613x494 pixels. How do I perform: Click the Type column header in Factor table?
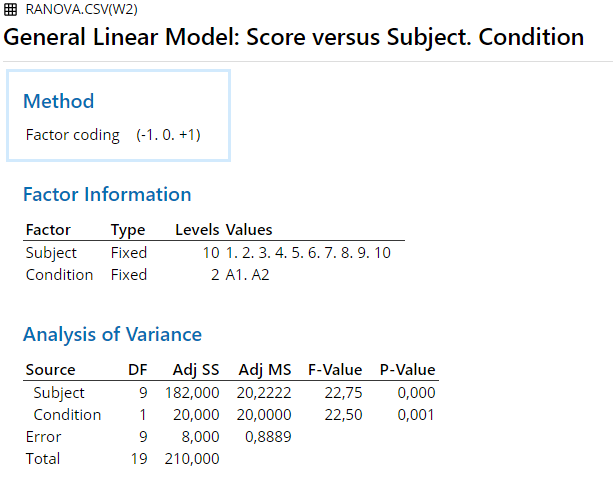pos(127,230)
